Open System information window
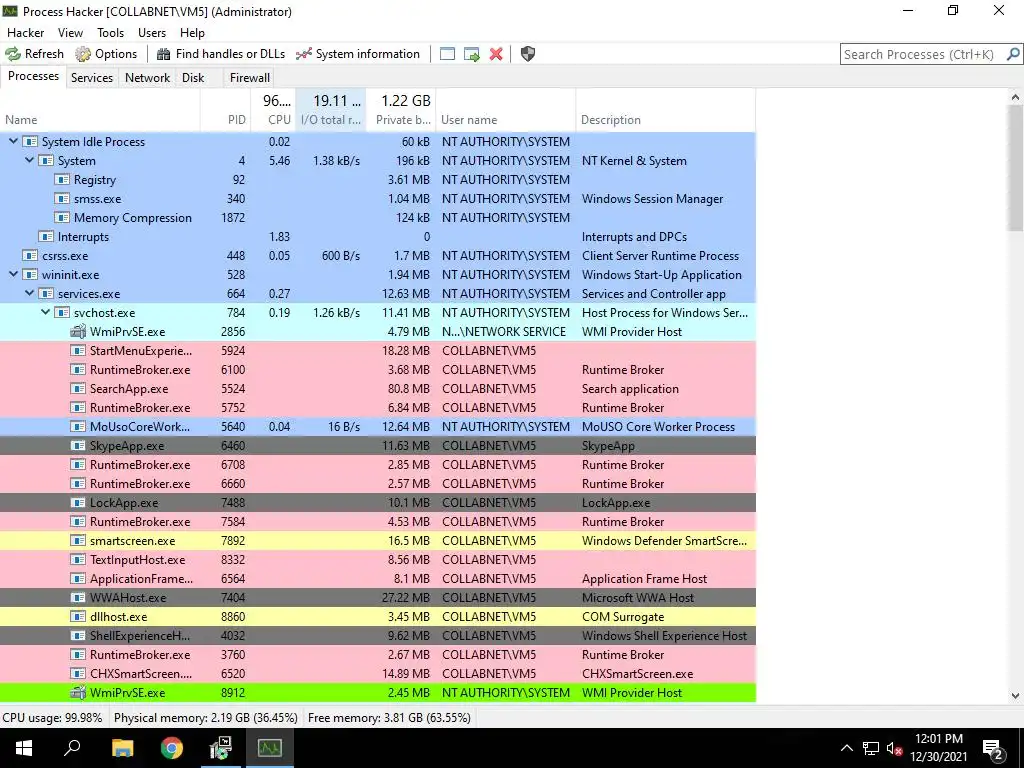The height and width of the screenshot is (768, 1024). pyautogui.click(x=358, y=54)
